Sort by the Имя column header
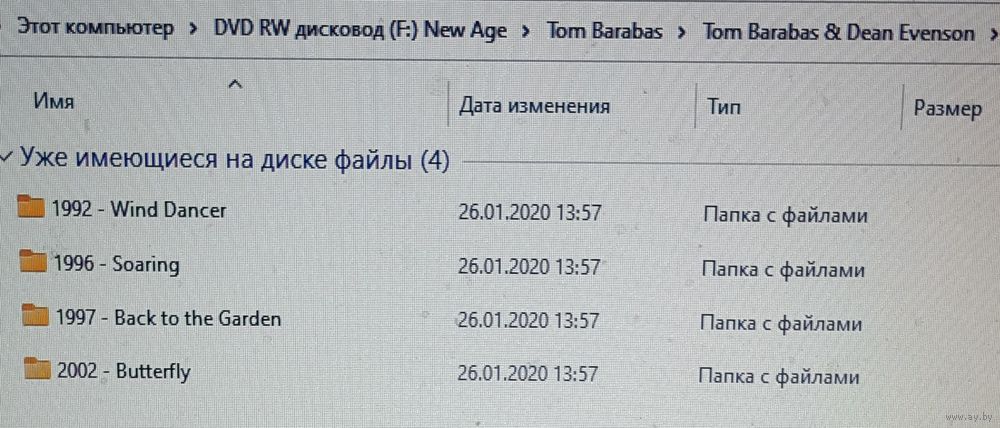Image resolution: width=1000 pixels, height=428 pixels. click(x=54, y=101)
